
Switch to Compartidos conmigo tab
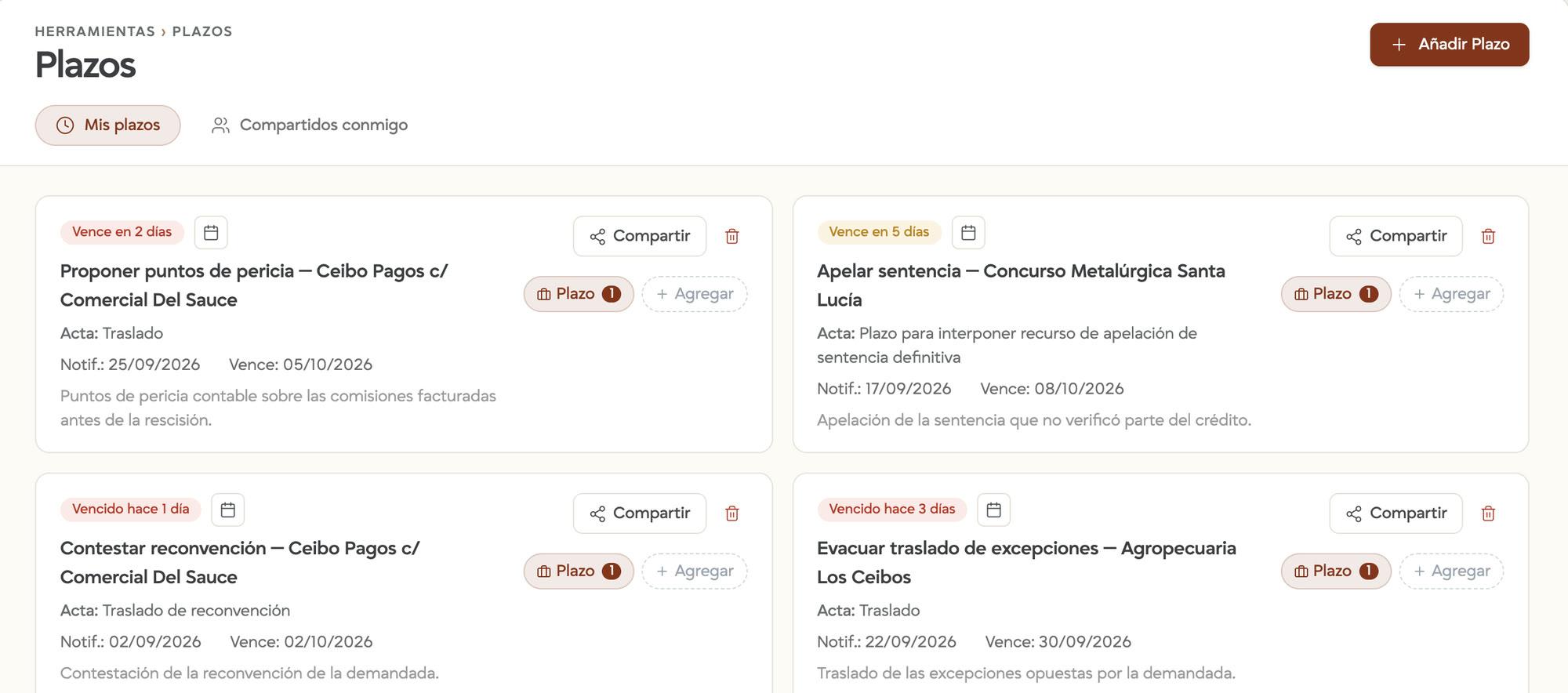[x=310, y=125]
